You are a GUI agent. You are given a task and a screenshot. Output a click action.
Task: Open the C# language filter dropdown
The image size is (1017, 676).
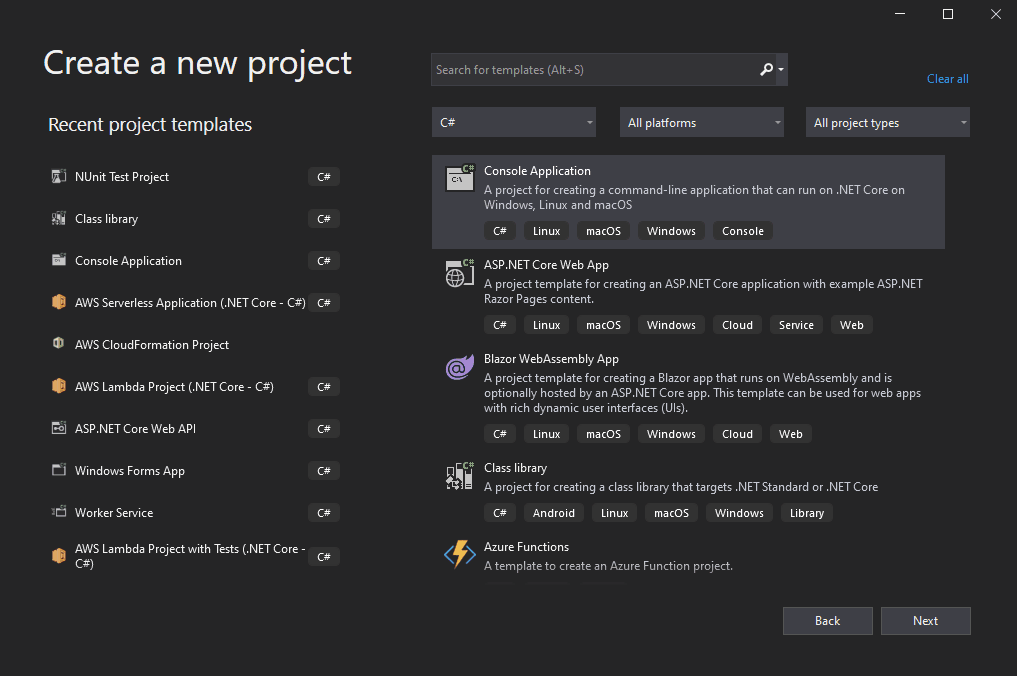tap(514, 123)
